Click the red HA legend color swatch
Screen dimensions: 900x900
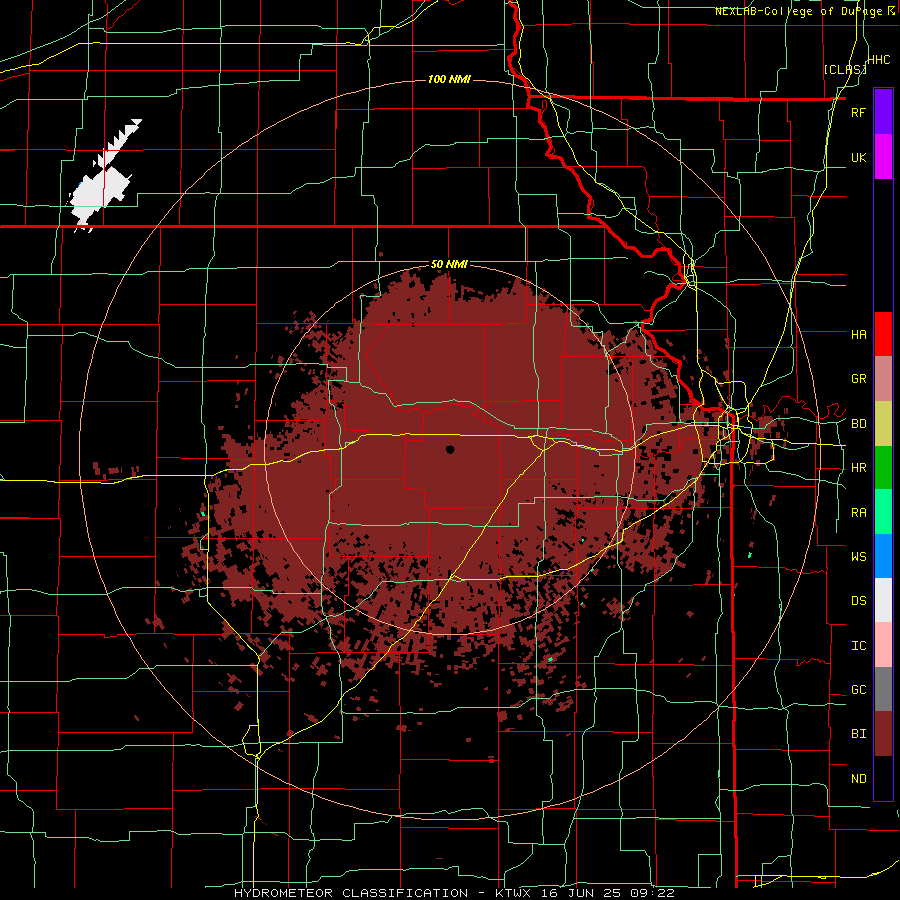(883, 334)
